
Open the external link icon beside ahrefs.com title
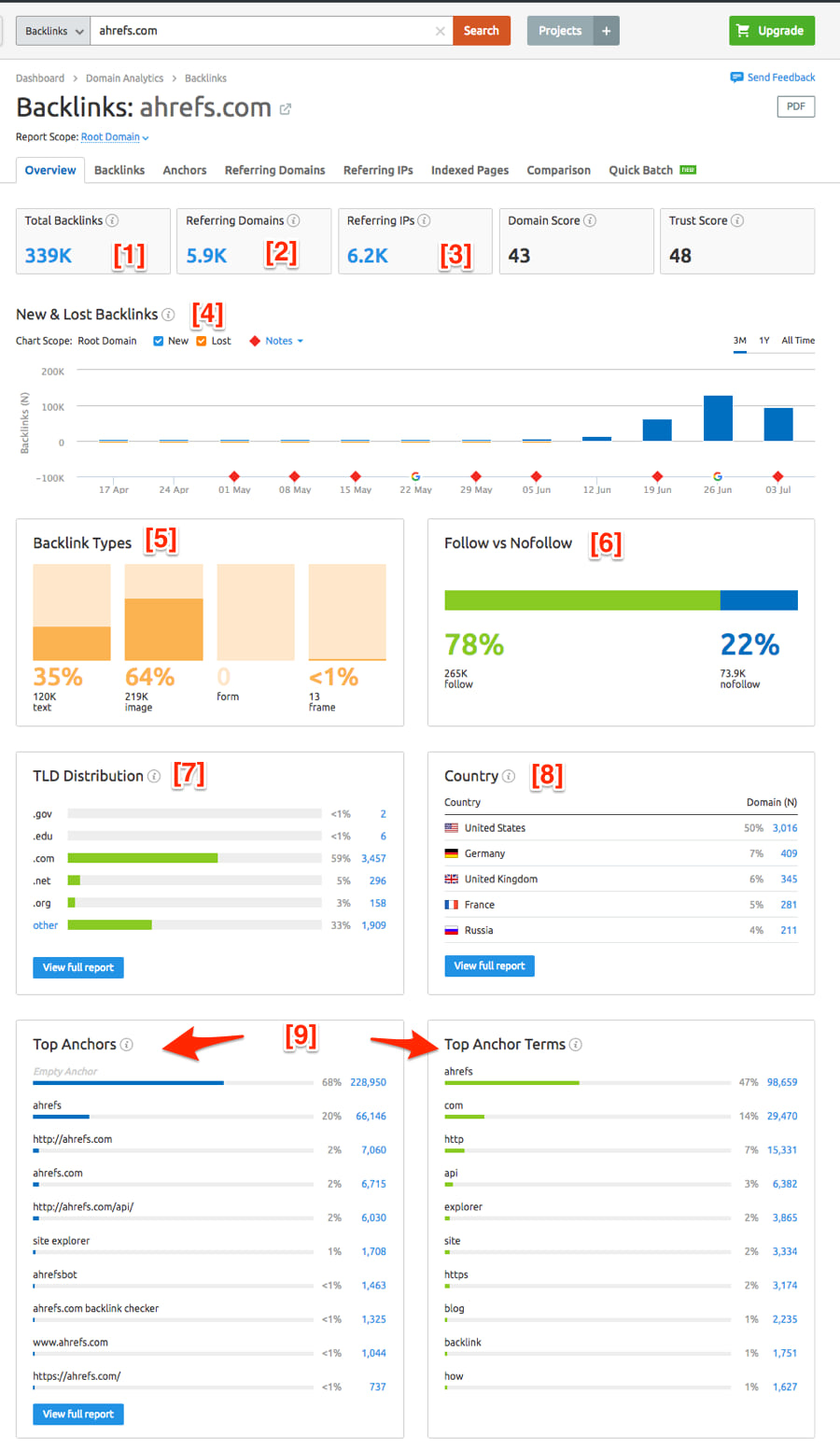(286, 109)
